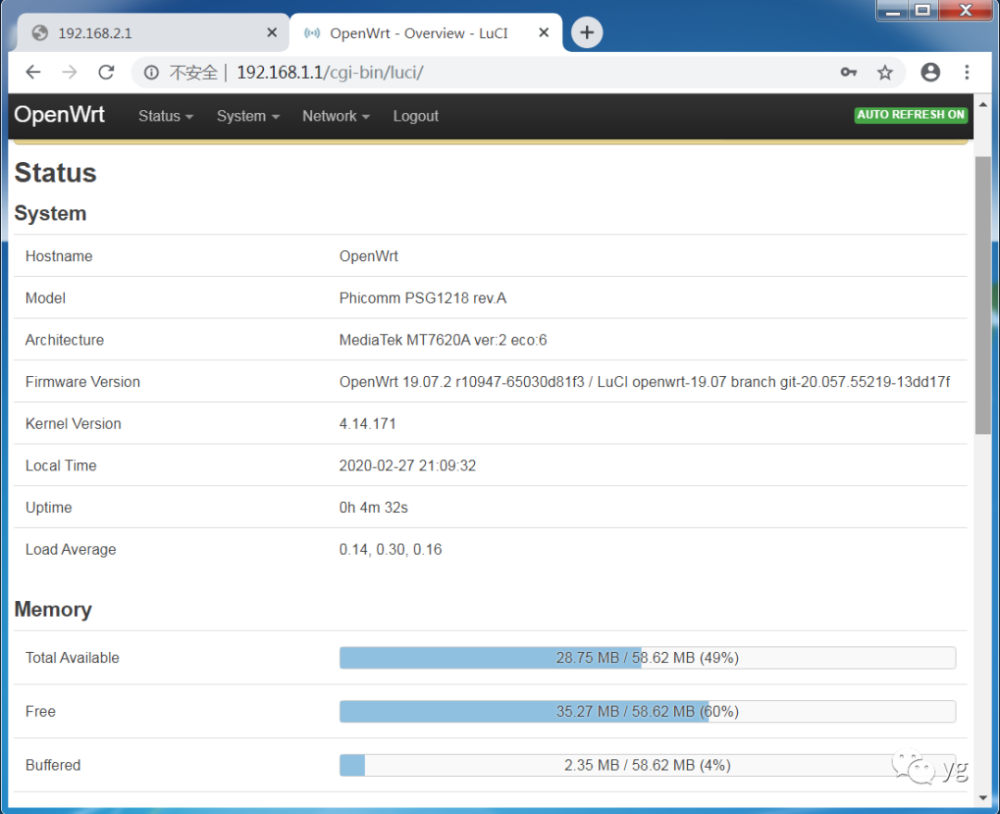Click the saved password key icon

tap(848, 72)
